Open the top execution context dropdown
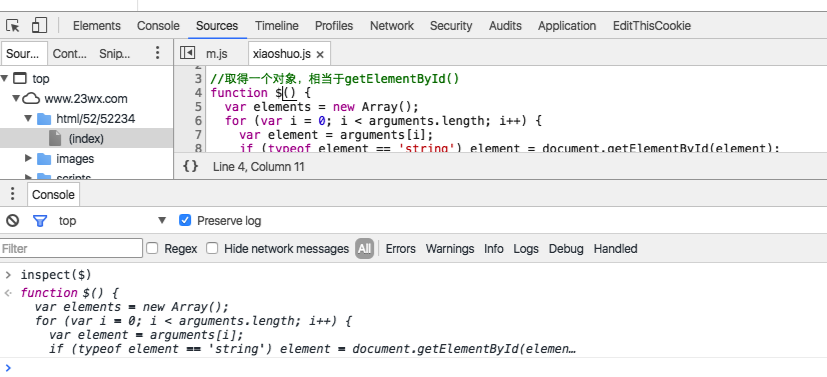The image size is (827, 377). [112, 220]
